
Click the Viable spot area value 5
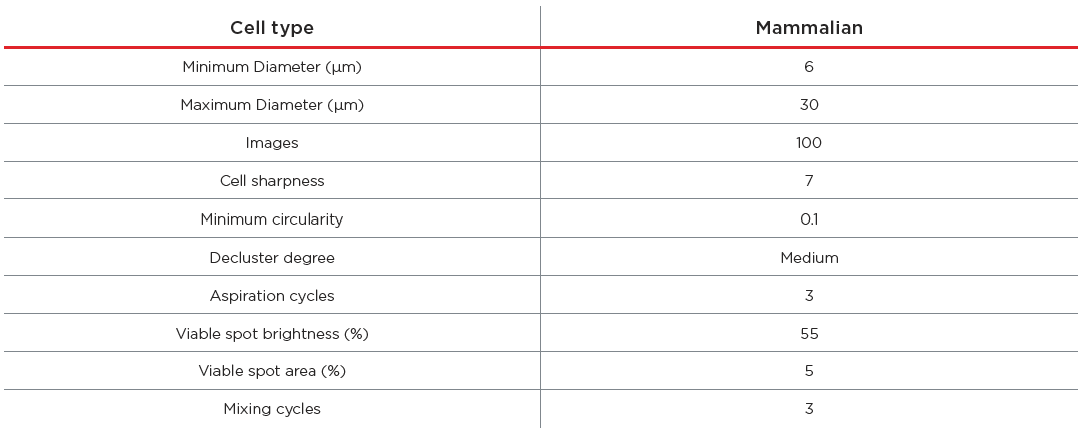tap(809, 371)
